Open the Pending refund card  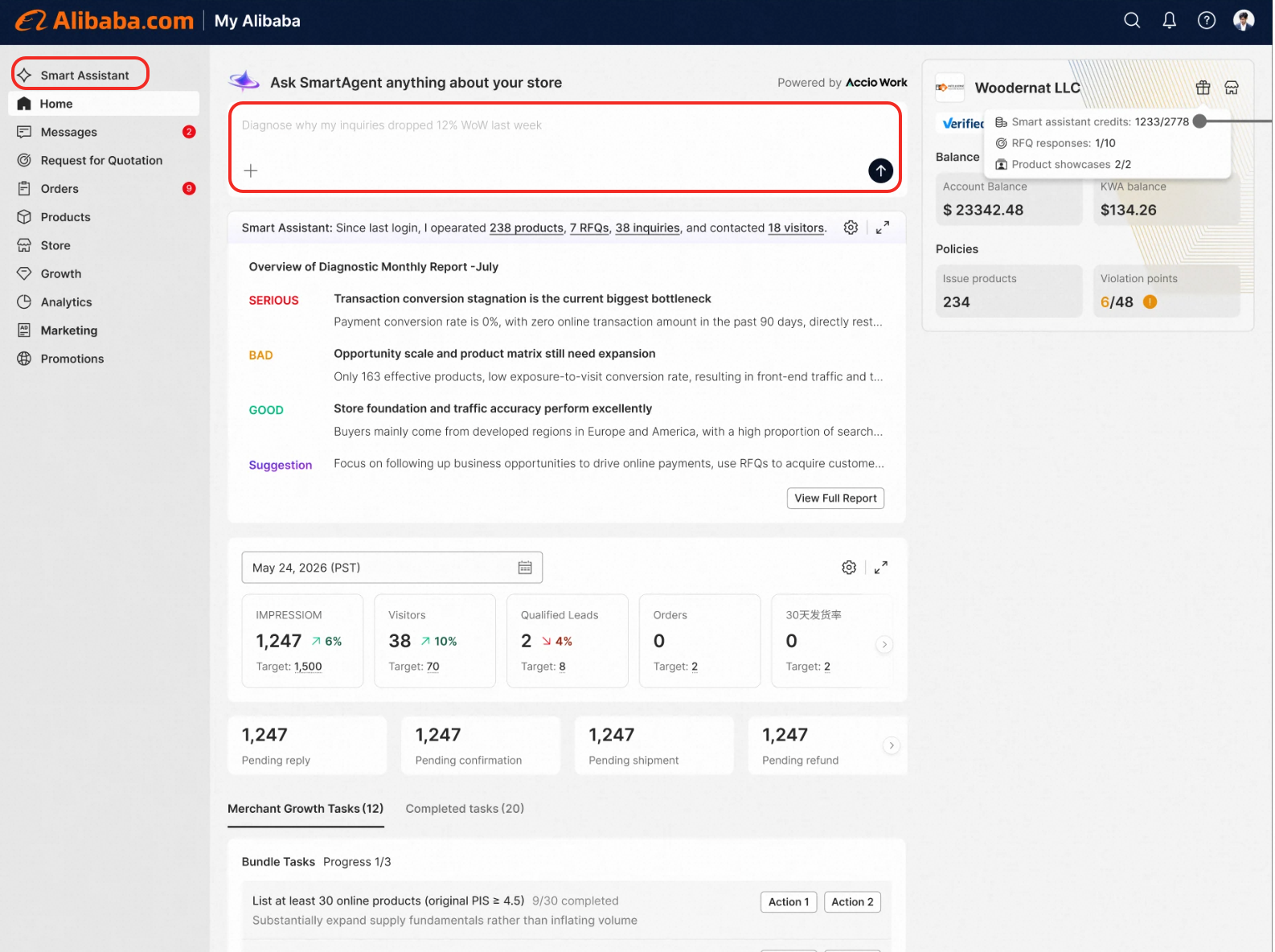point(828,745)
